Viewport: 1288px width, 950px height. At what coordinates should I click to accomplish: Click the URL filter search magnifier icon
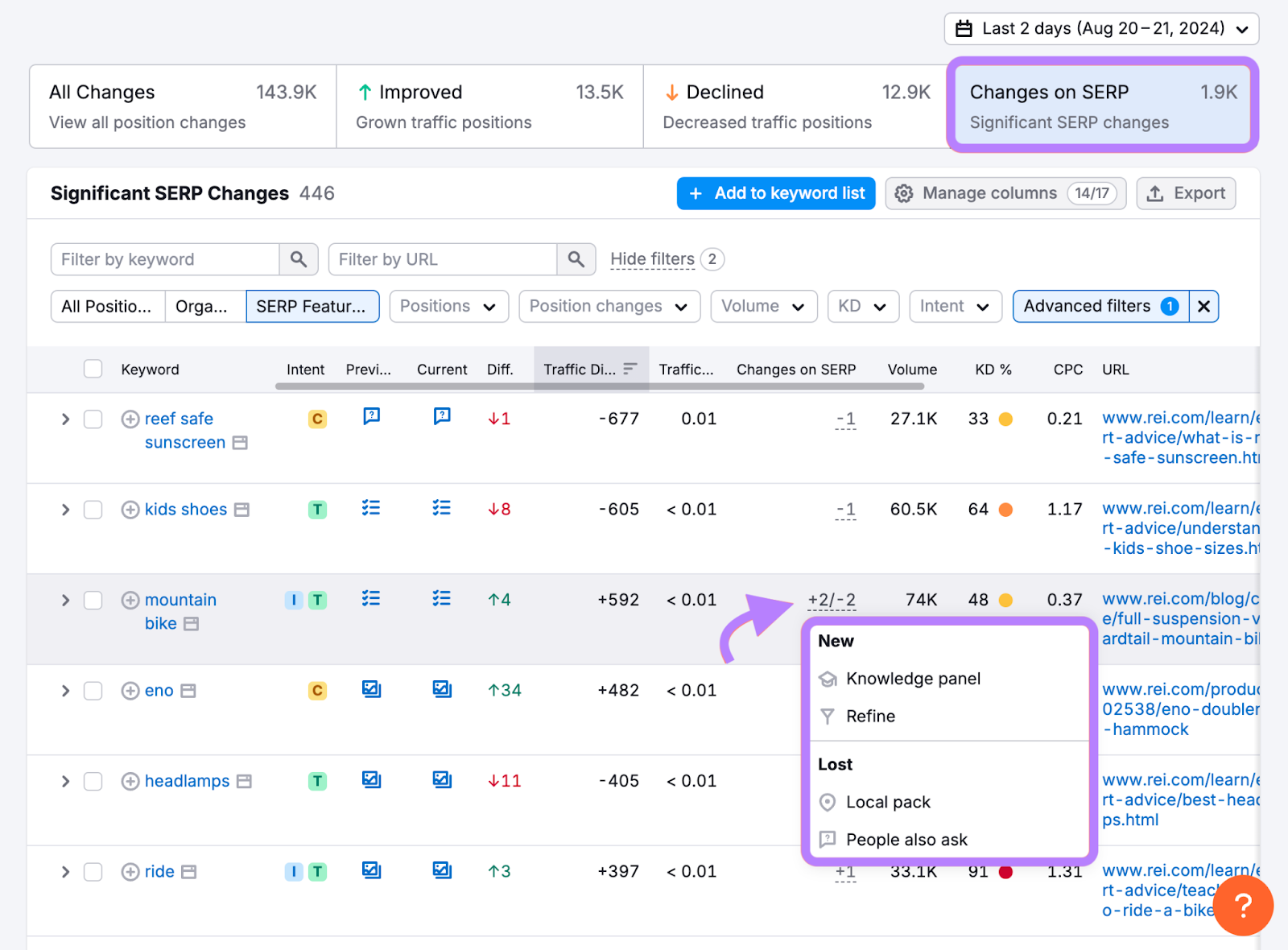576,259
